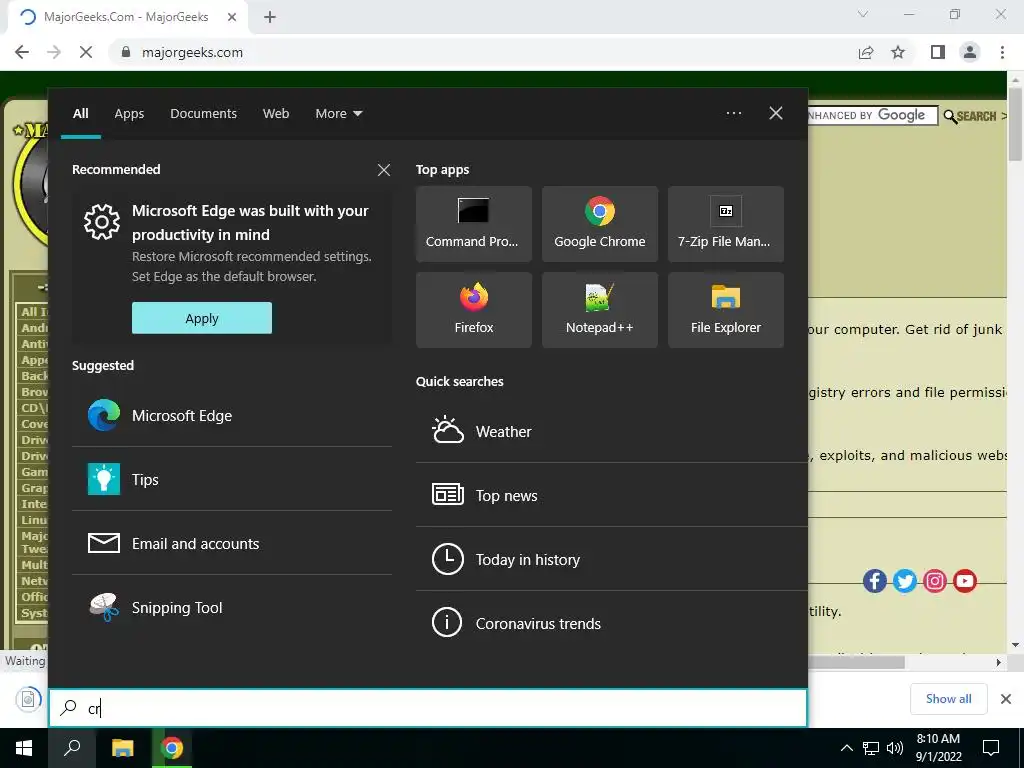The height and width of the screenshot is (768, 1024).
Task: Click Show all in downloads bar
Action: pos(948,699)
